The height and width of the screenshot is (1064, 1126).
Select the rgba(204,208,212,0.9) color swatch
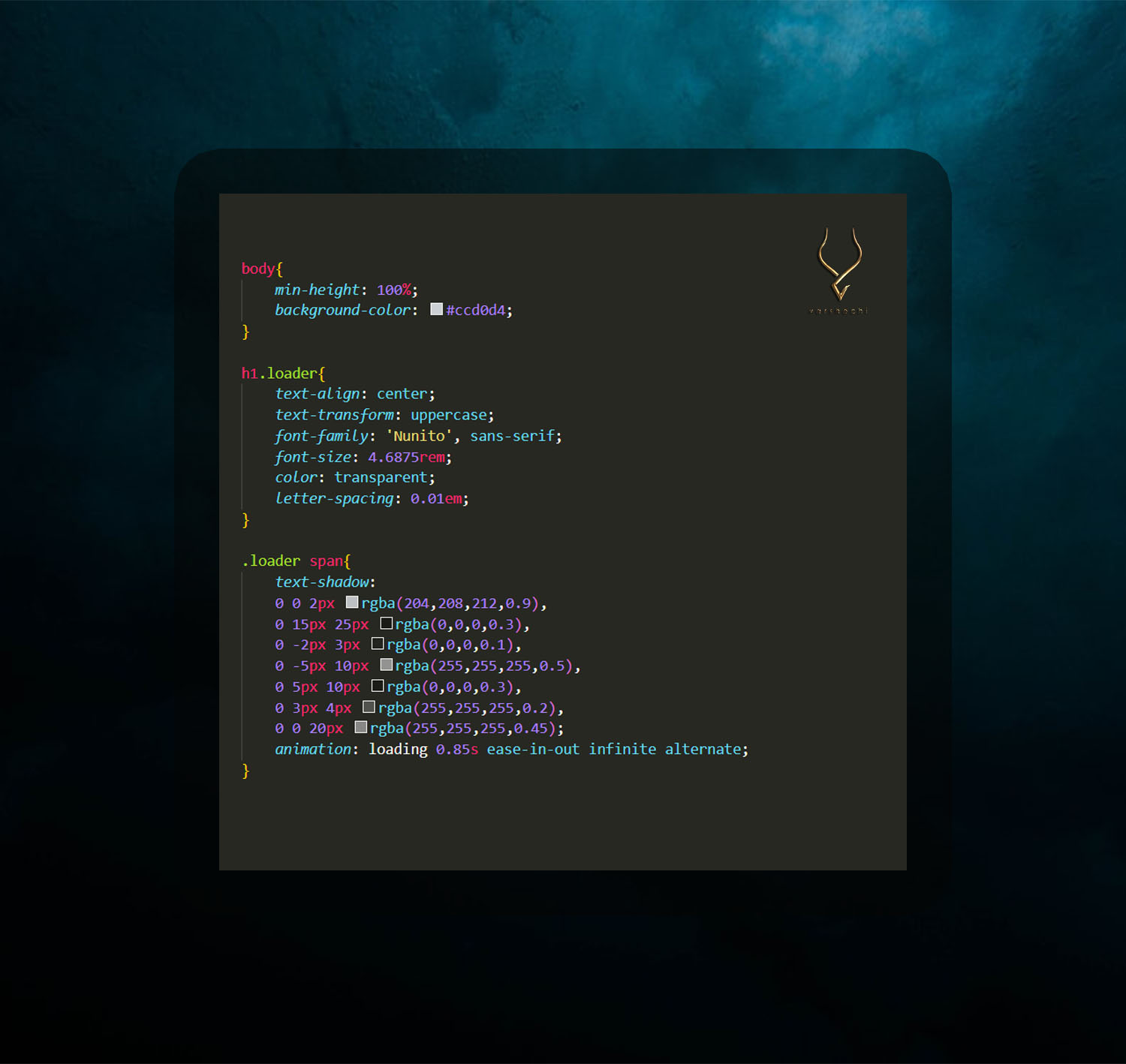pos(351,603)
